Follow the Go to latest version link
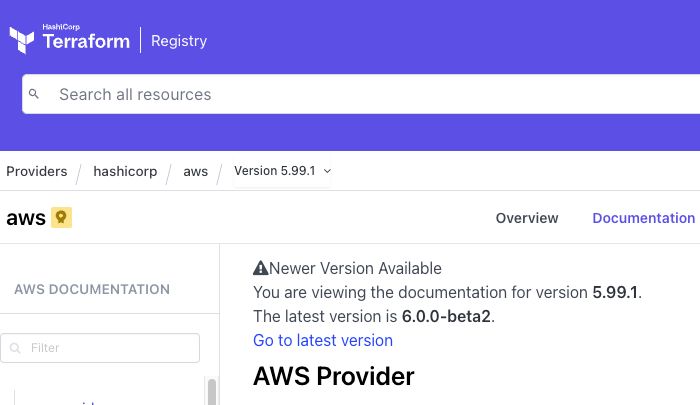This screenshot has height=405, width=700. pyautogui.click(x=323, y=340)
